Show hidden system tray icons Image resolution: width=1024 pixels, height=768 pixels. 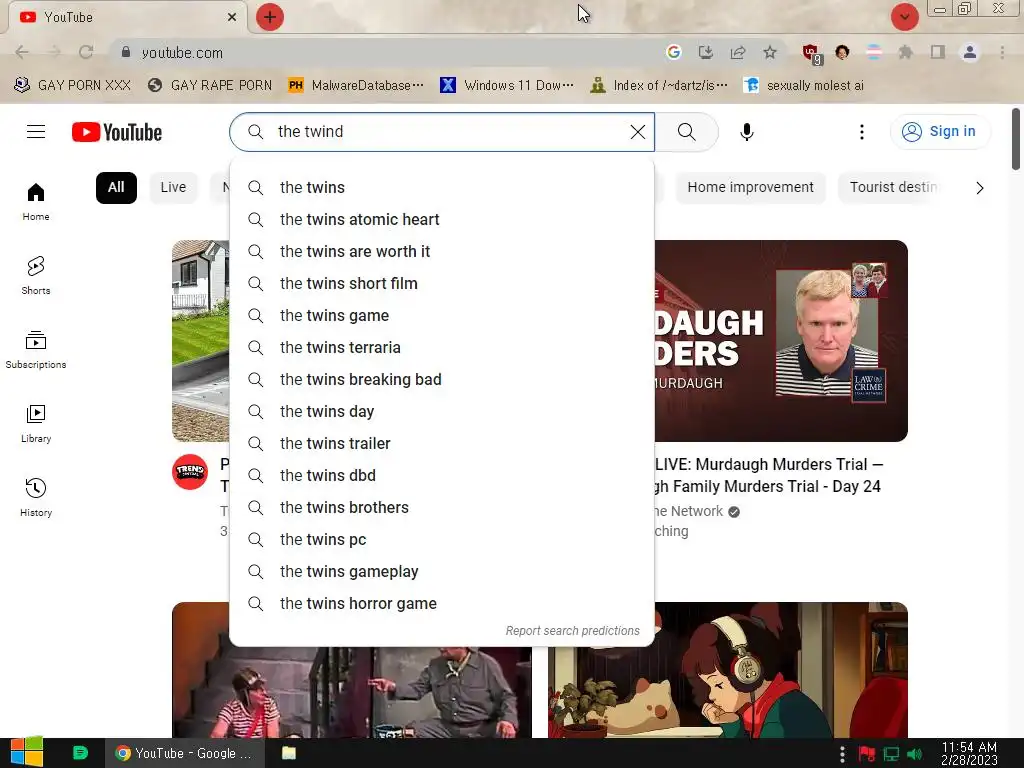(x=842, y=754)
